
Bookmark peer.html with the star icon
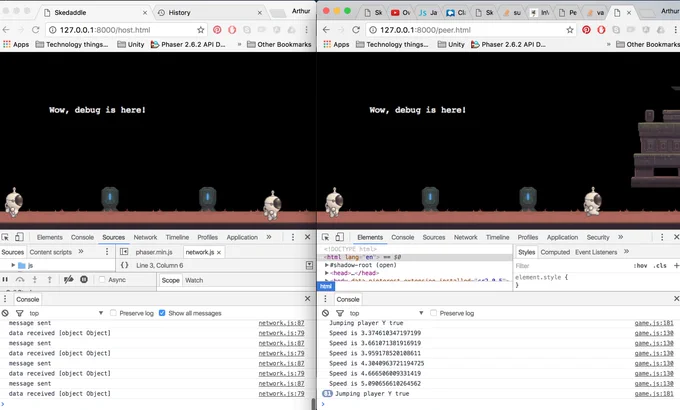pos(569,30)
